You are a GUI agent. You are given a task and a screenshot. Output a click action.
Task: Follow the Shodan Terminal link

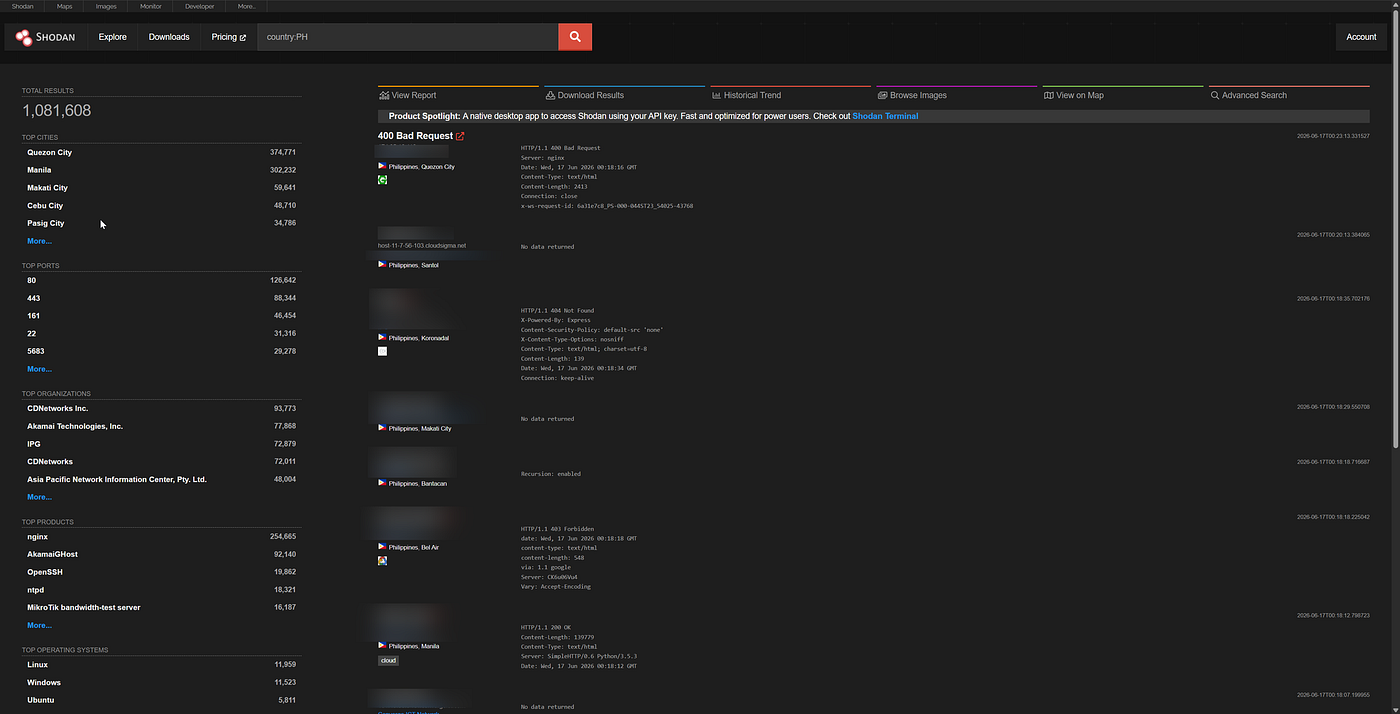(885, 116)
